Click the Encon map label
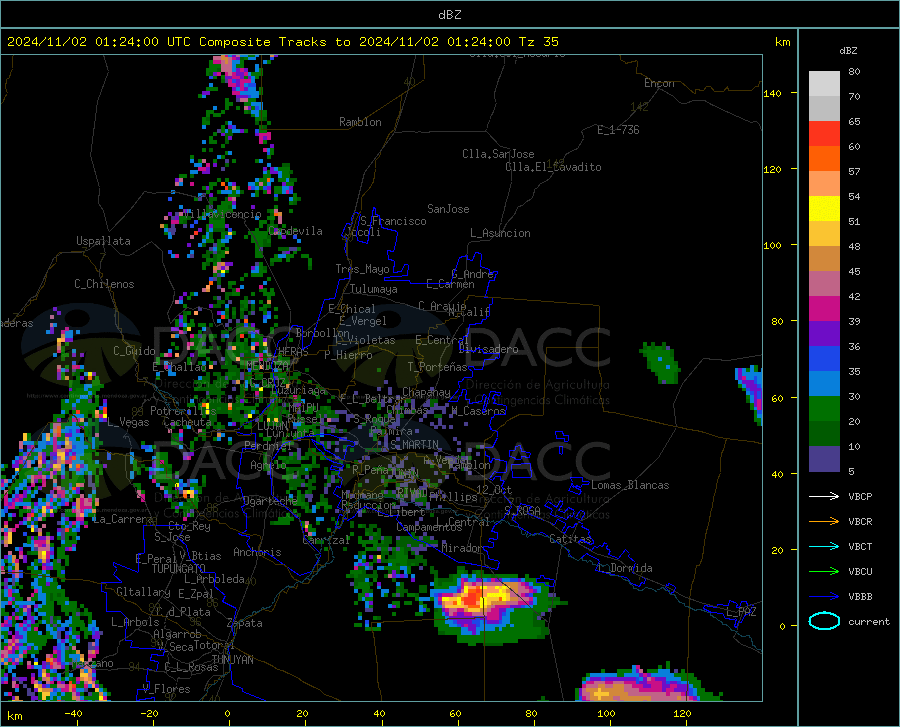The width and height of the screenshot is (900, 727). (659, 83)
